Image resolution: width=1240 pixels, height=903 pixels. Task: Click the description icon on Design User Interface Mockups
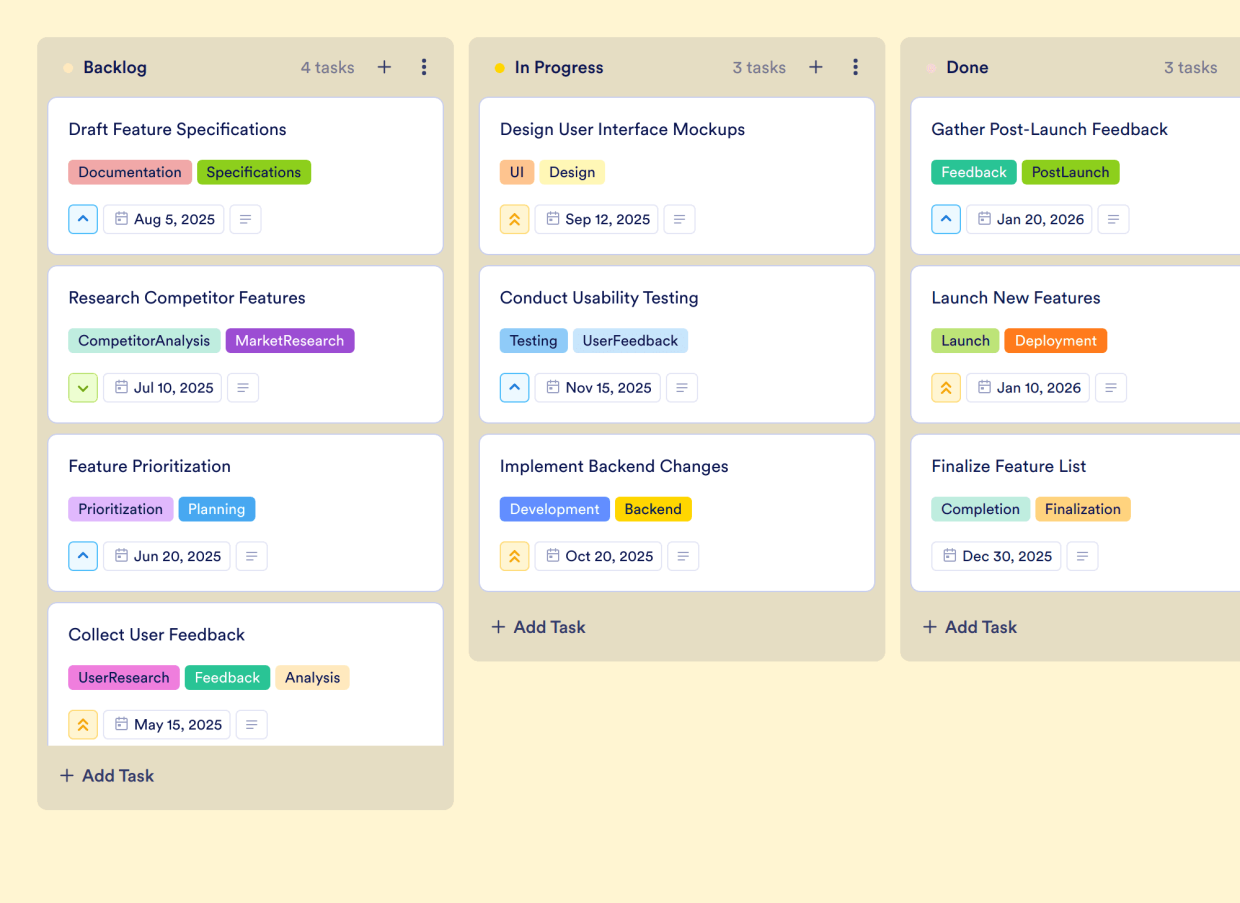tap(679, 219)
